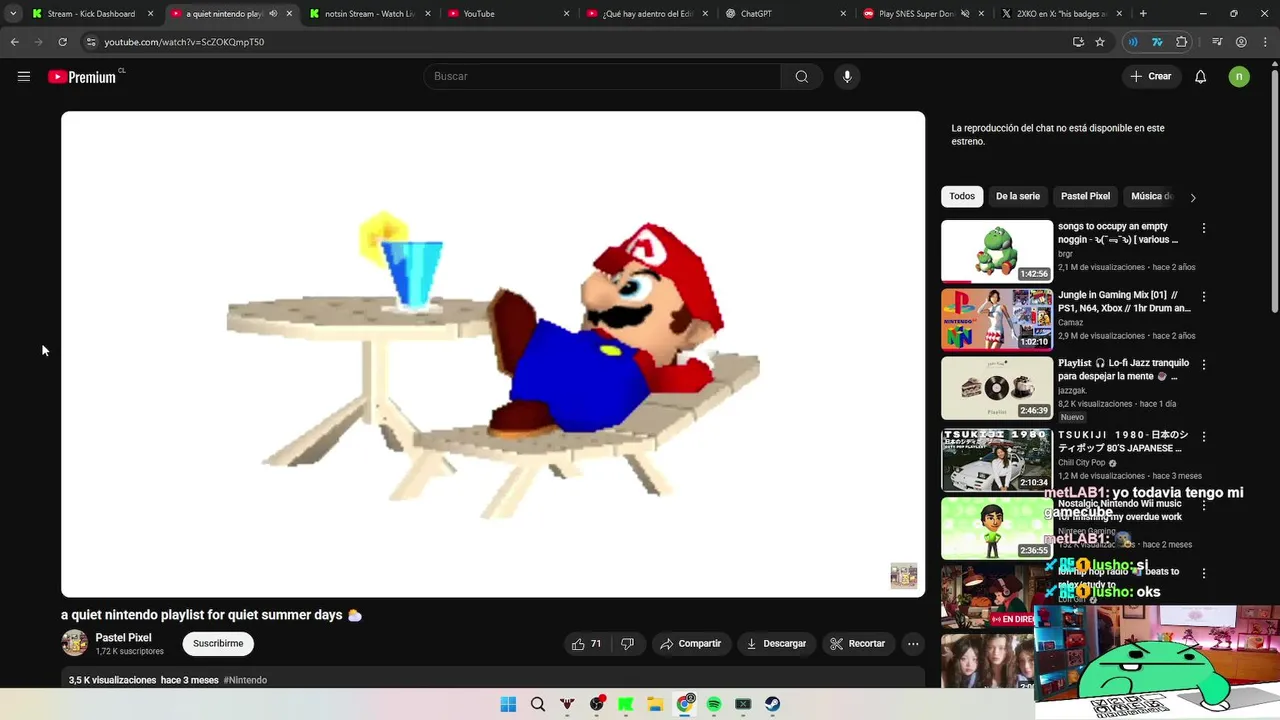Open the account avatar menu
1280x720 pixels.
coord(1239,77)
